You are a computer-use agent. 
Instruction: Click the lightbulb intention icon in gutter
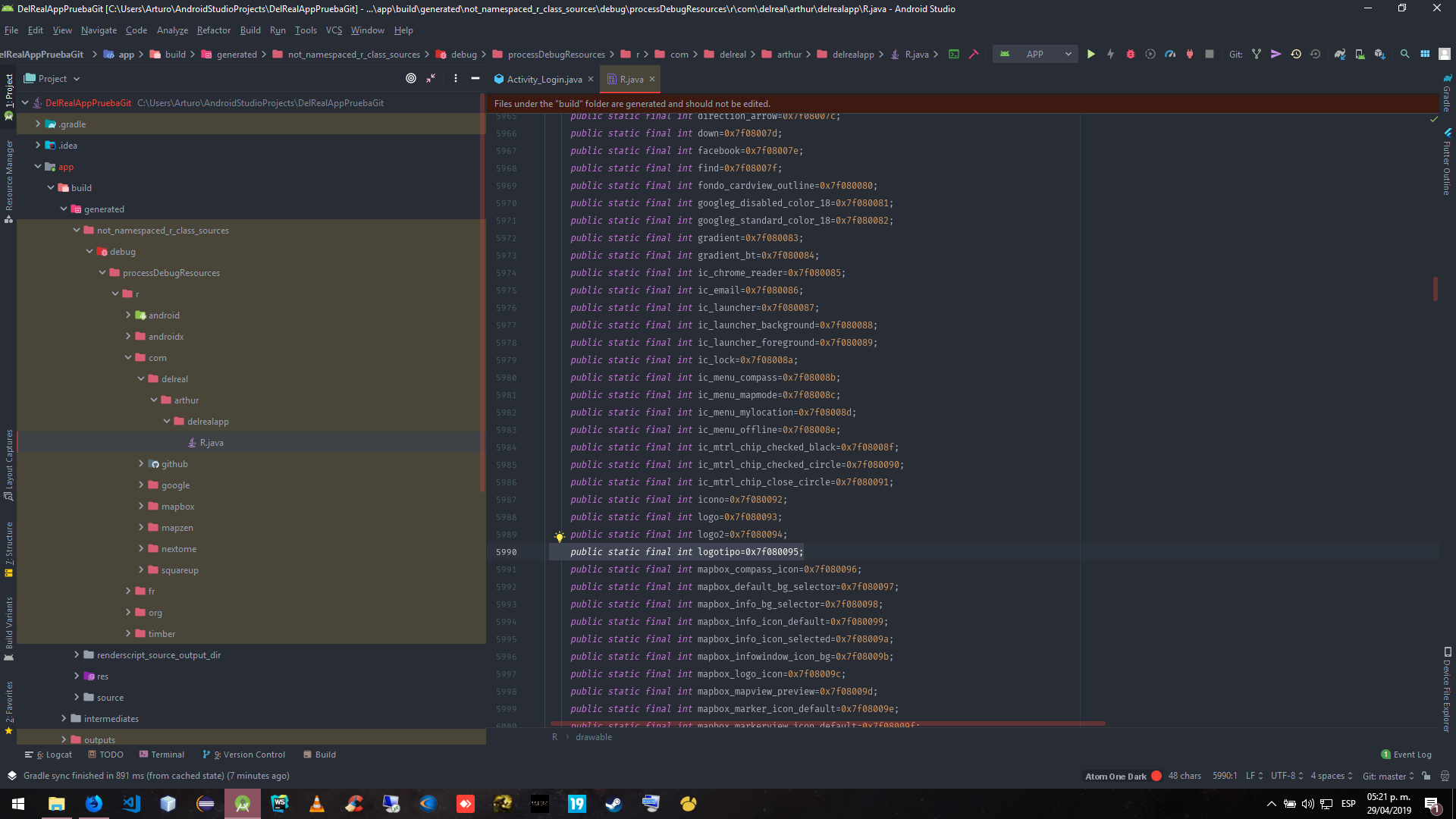click(x=560, y=537)
